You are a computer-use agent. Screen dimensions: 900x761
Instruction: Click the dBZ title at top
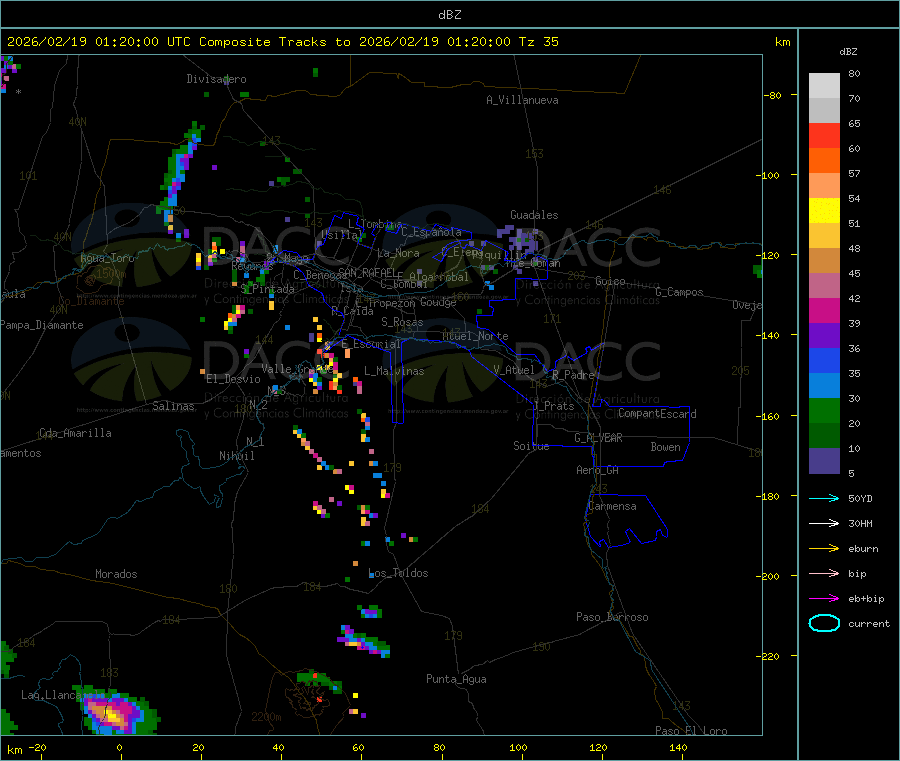(449, 15)
